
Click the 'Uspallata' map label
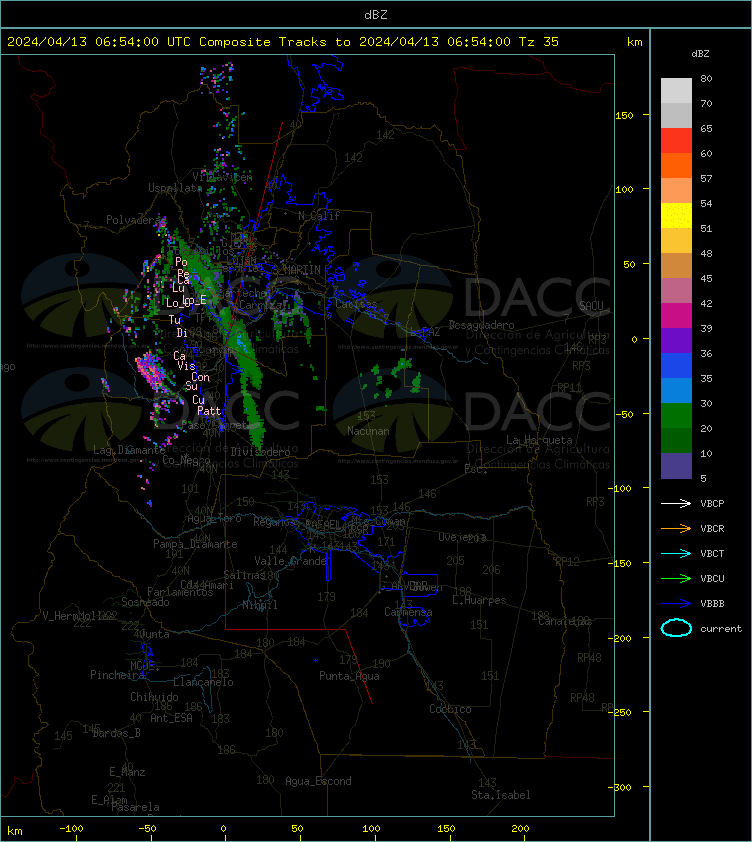175,188
